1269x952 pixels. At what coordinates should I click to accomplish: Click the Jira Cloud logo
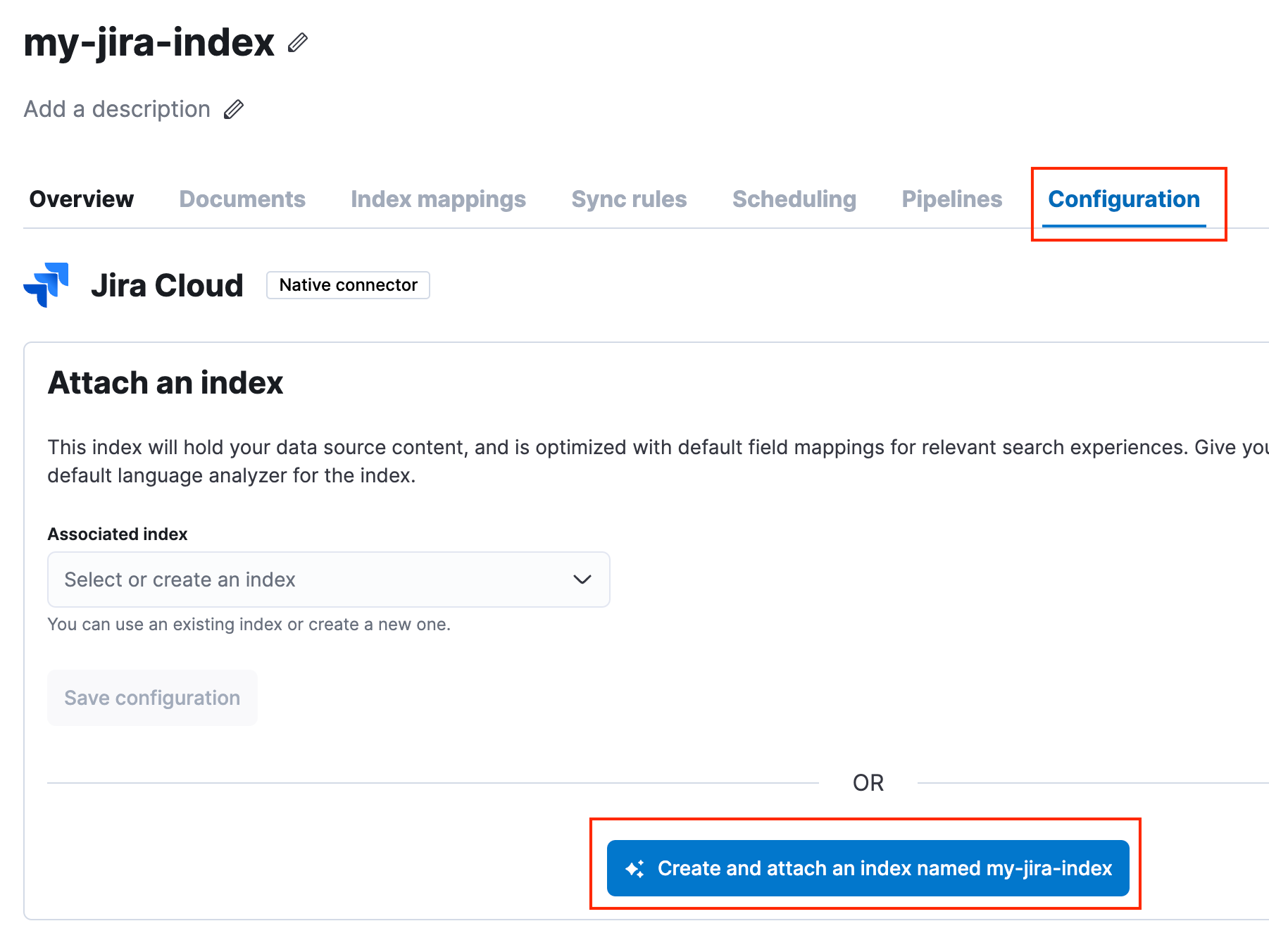[45, 285]
